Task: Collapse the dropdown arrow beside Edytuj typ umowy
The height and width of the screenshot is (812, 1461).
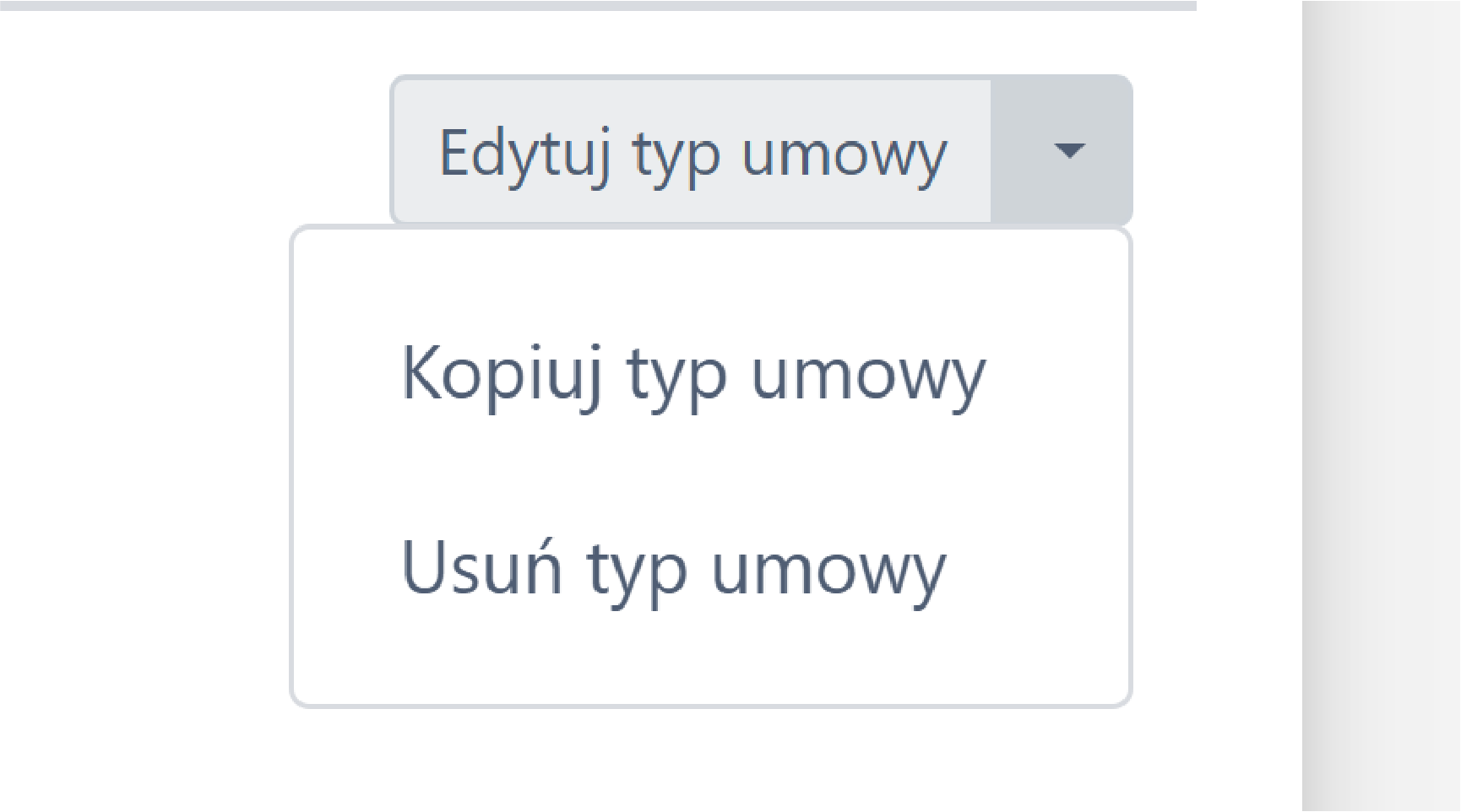Action: coord(1067,151)
